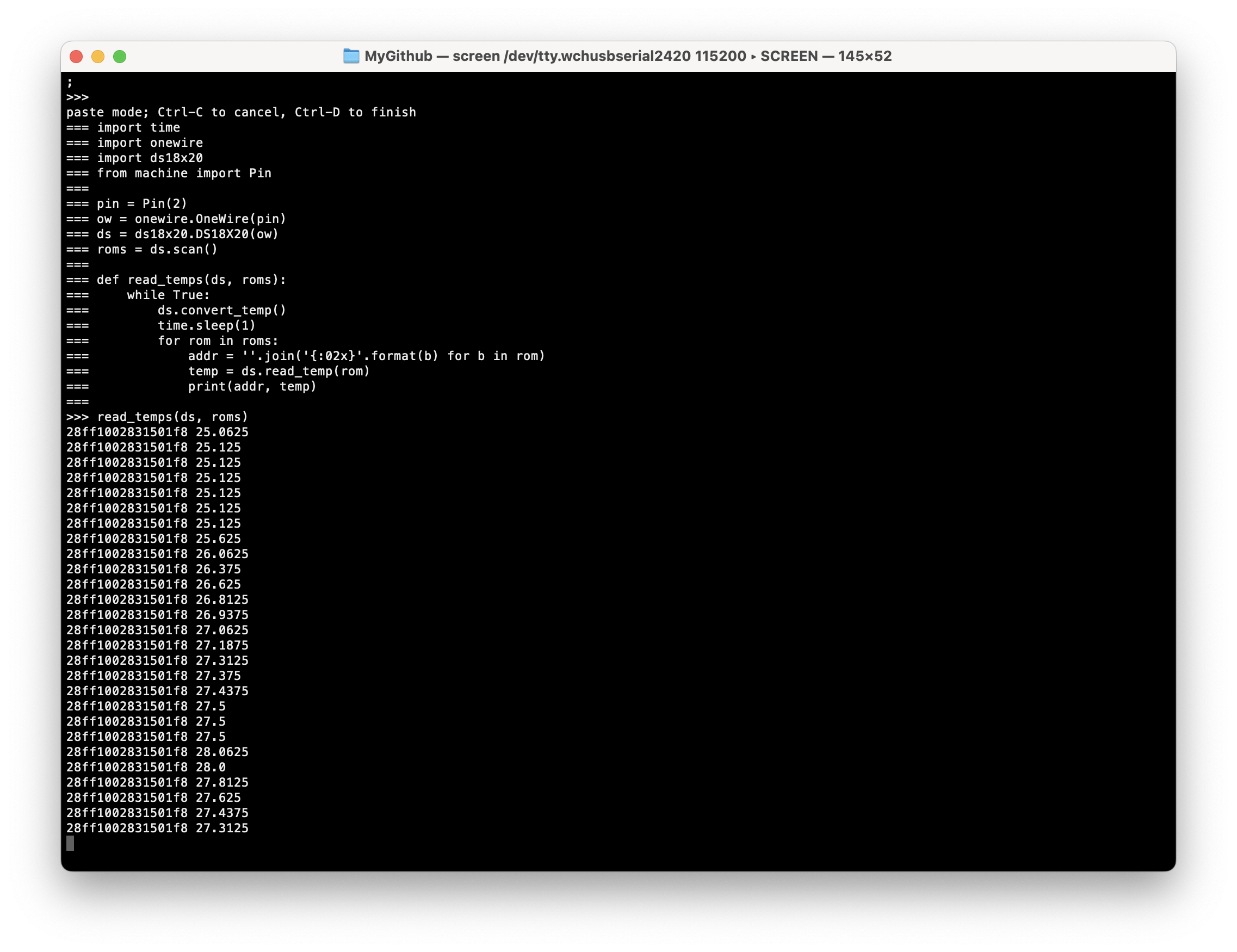Click the red close button
Screen dimensions: 1237x952
pyautogui.click(x=77, y=56)
